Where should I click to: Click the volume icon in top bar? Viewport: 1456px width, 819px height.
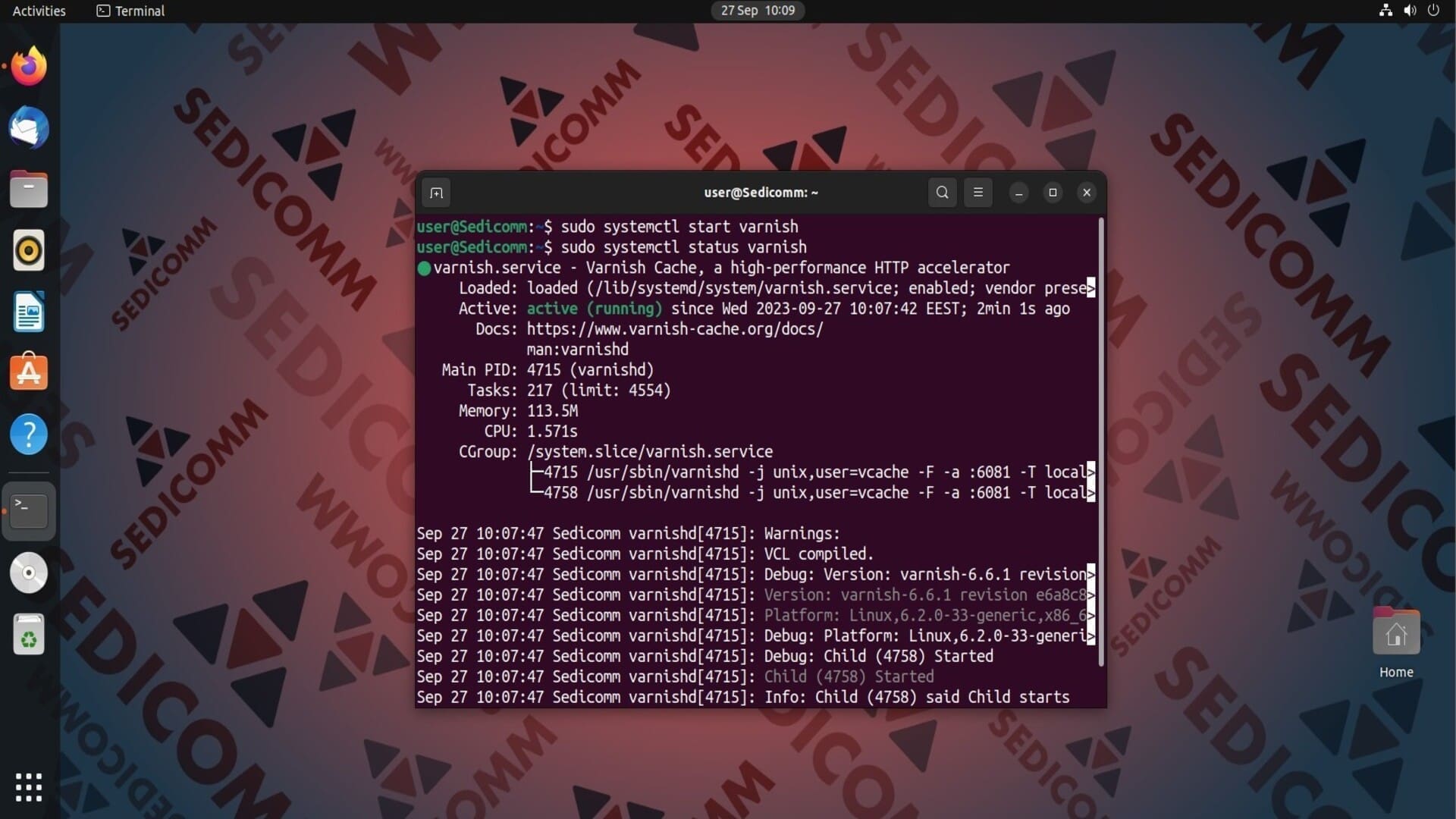pos(1410,11)
